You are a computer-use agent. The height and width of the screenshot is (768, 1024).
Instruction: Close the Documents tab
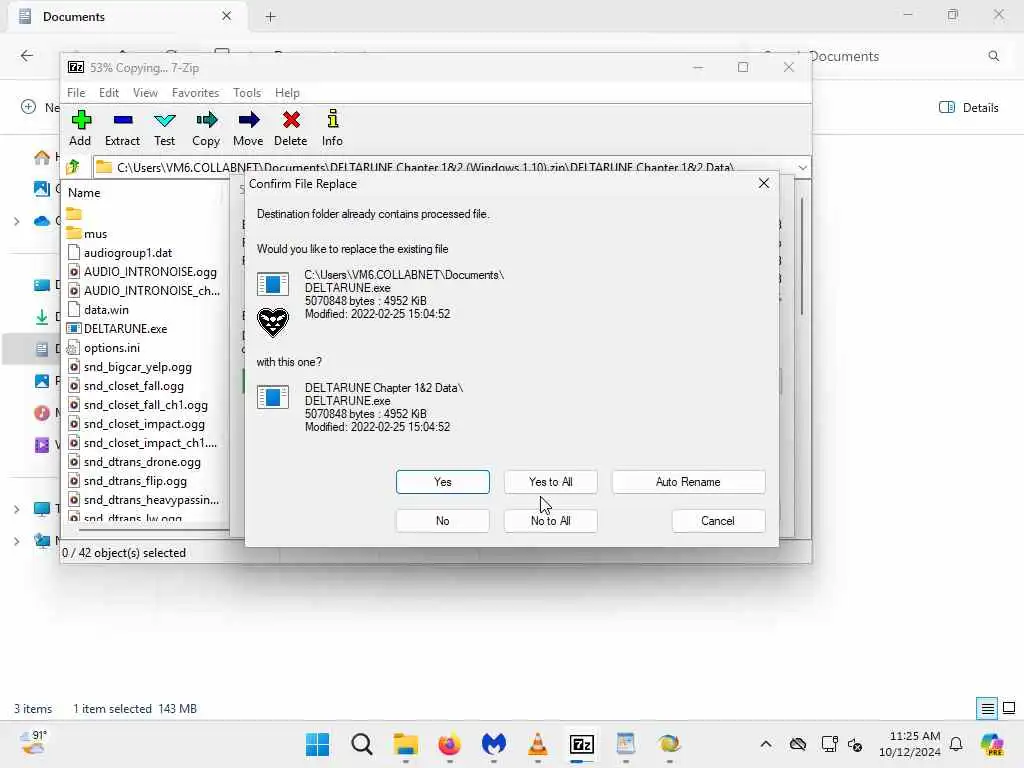click(x=227, y=16)
